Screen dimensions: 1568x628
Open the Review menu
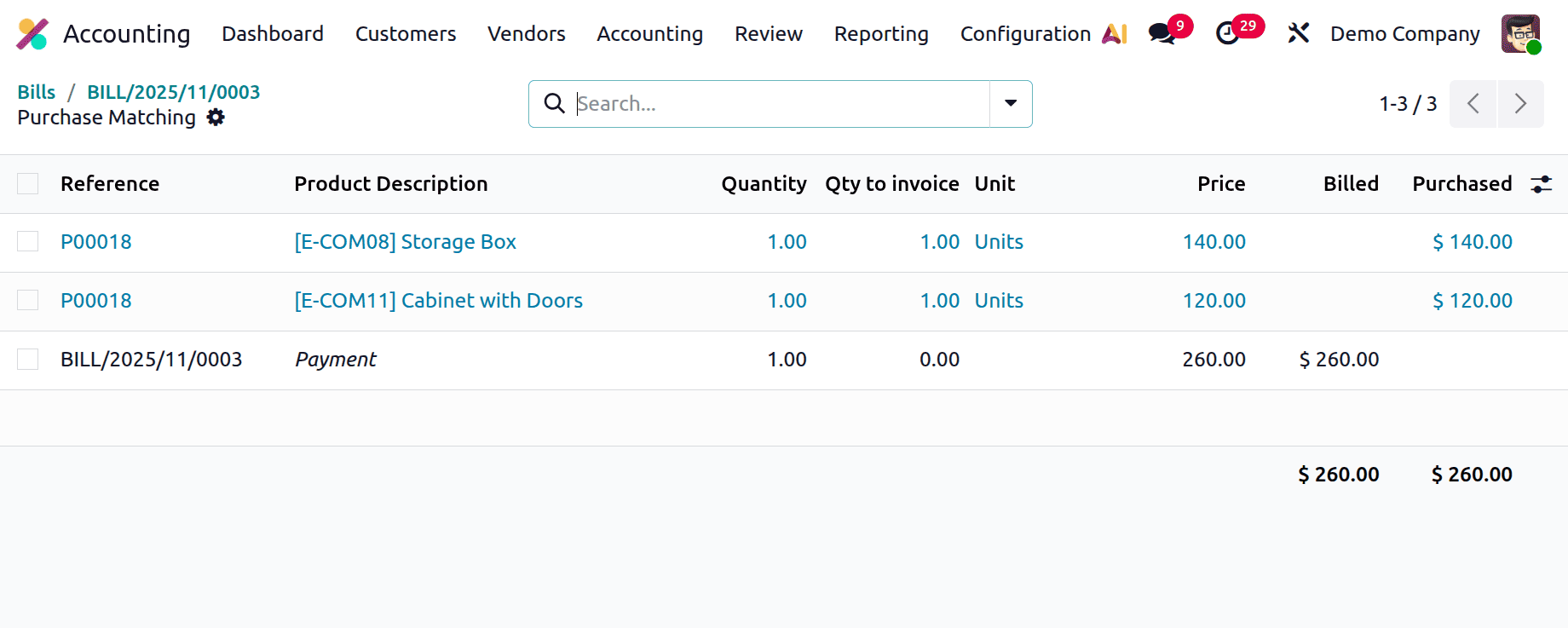click(x=769, y=34)
